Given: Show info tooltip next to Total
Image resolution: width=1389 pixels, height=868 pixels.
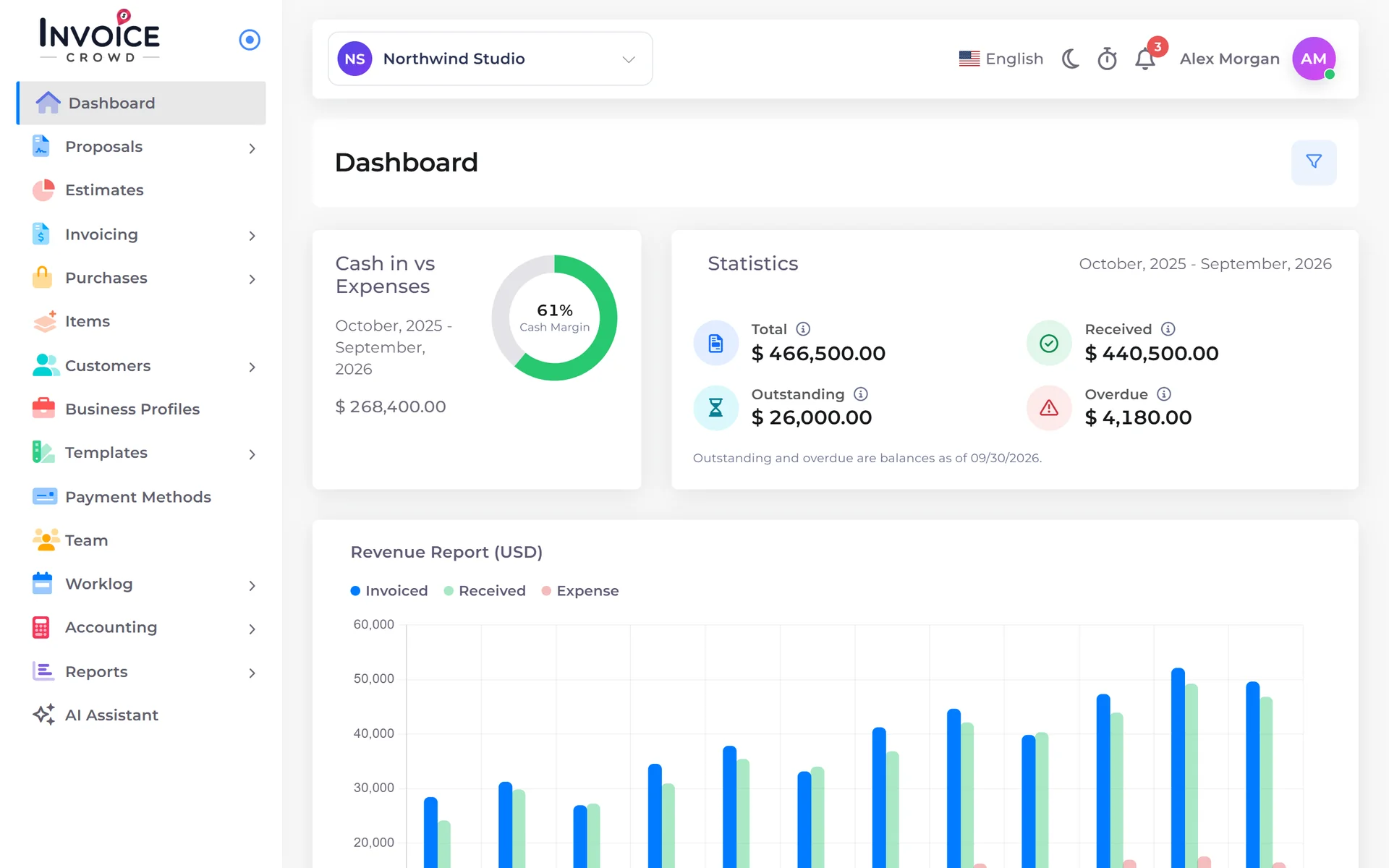Looking at the screenshot, I should pos(803,329).
